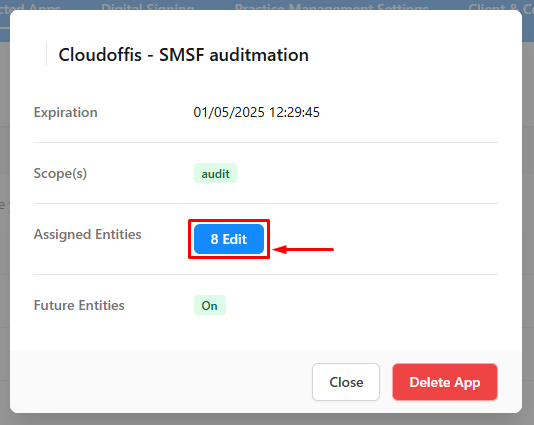534x425 pixels.
Task: Open the 8 Edit assigned entities button
Action: click(229, 239)
